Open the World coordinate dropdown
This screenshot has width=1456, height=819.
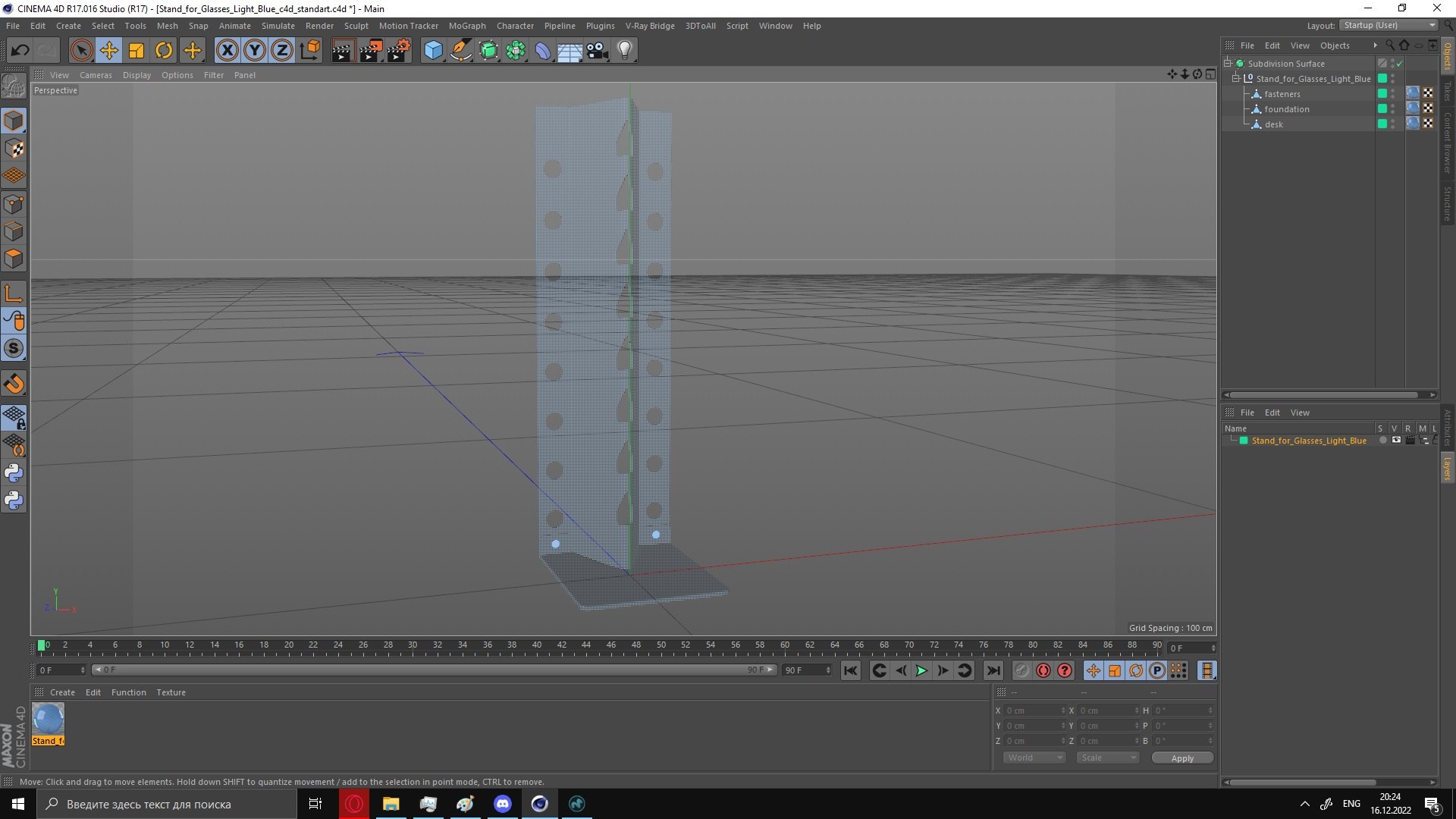tap(1034, 758)
